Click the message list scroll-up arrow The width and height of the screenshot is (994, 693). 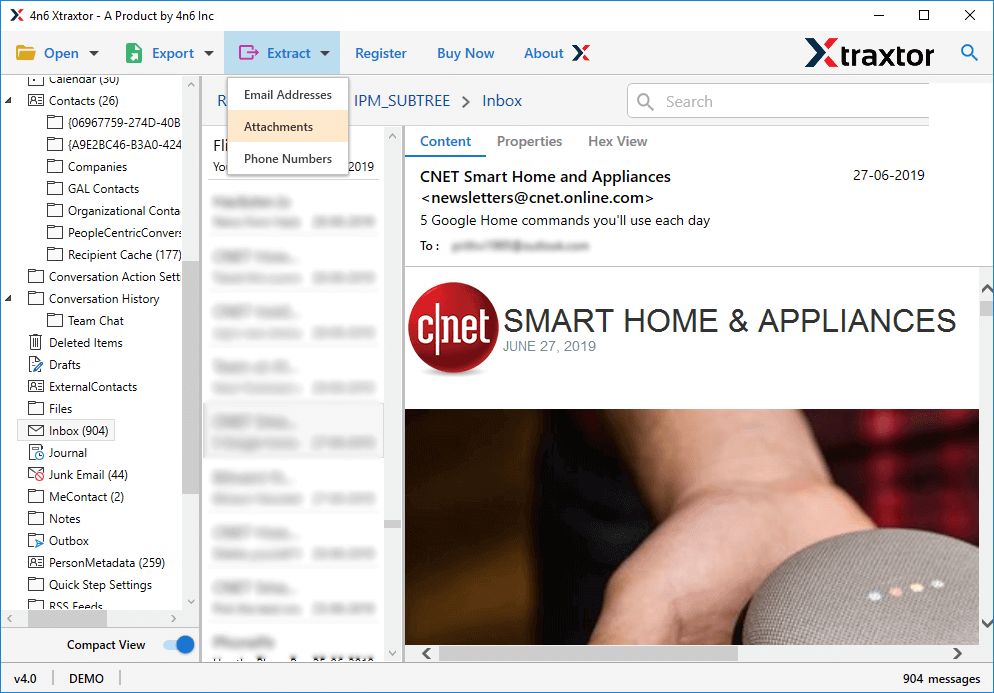(x=392, y=136)
